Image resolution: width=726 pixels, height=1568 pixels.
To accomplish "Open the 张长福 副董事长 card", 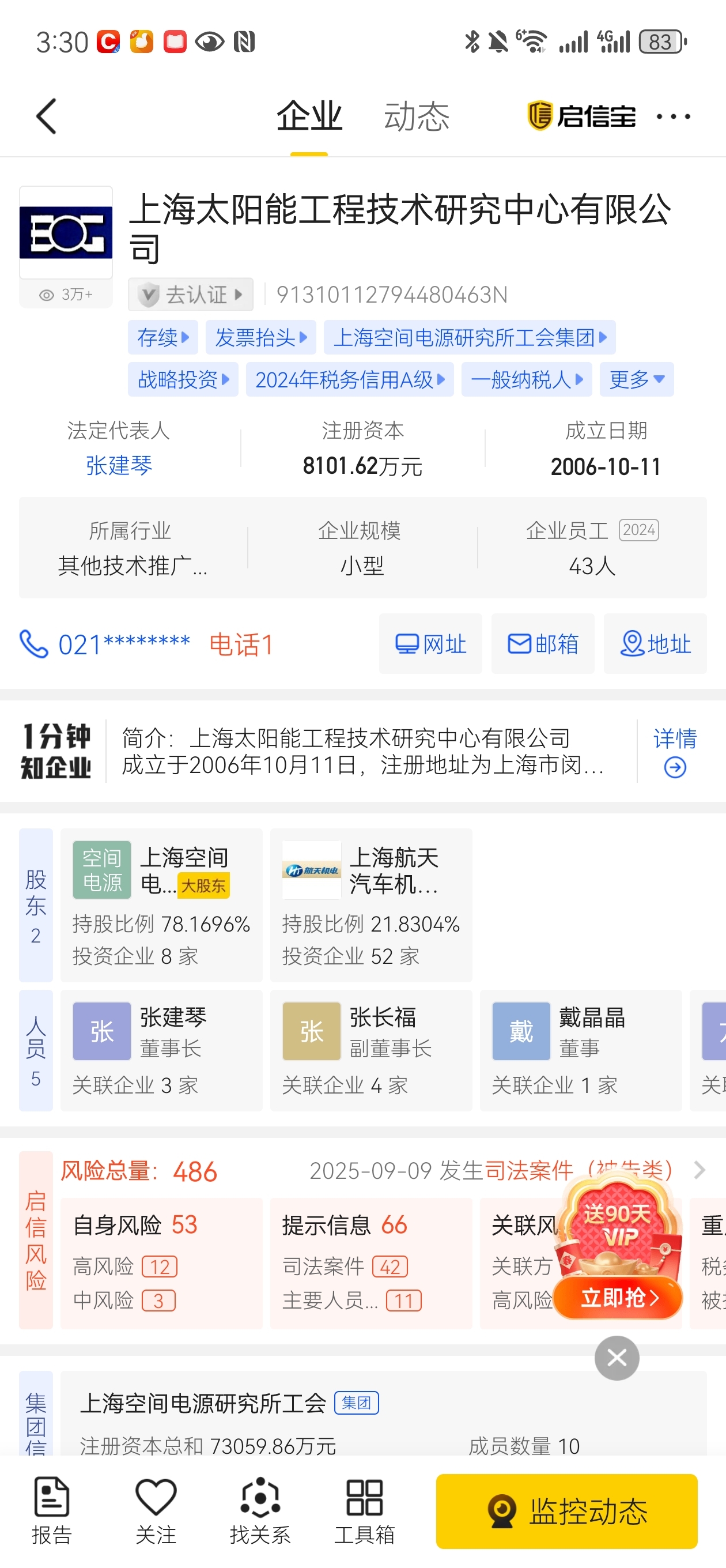I will click(x=371, y=1050).
